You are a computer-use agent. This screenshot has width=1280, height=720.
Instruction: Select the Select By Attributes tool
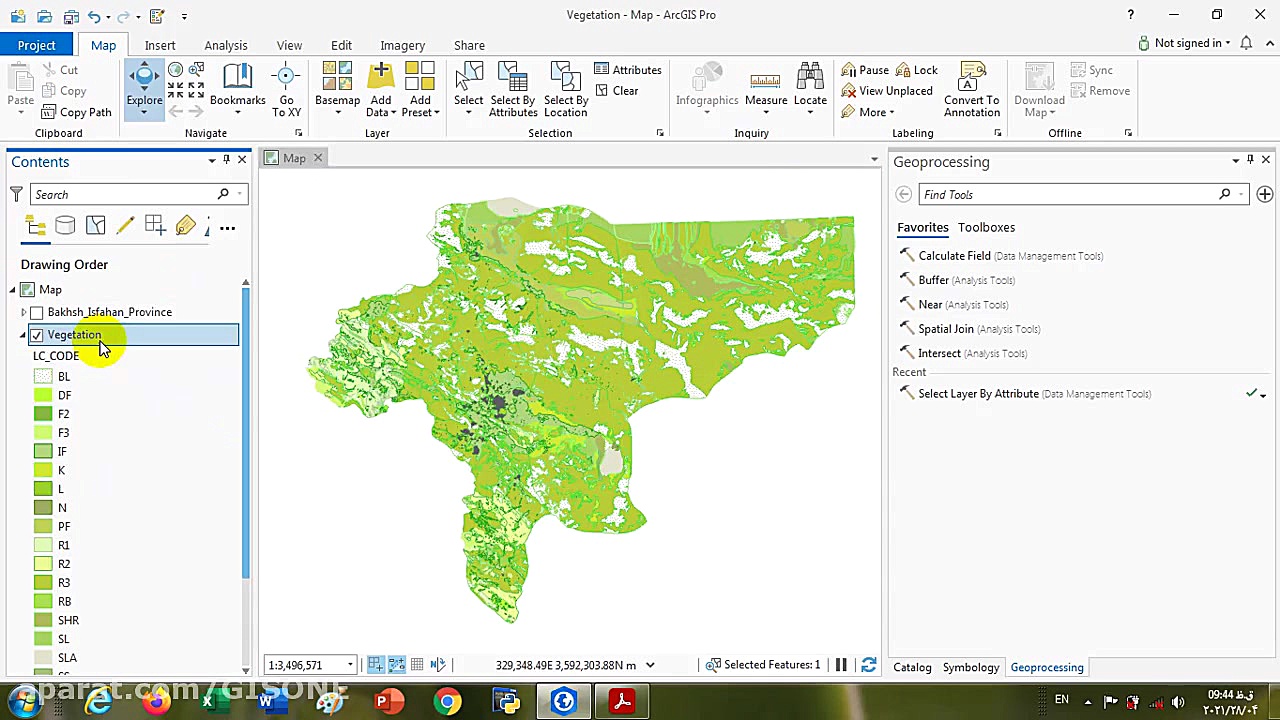(512, 90)
